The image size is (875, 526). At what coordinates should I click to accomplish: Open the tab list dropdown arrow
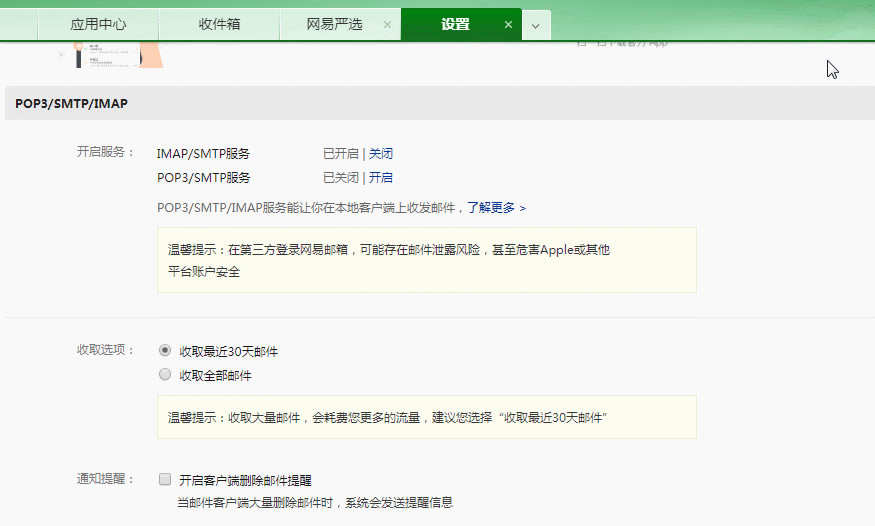click(535, 26)
